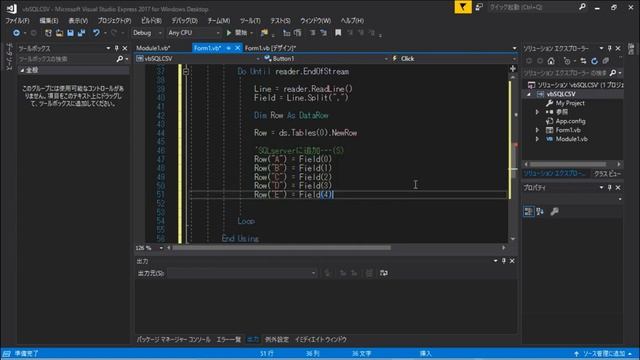
Task: Expand the 参照 references node
Action: click(537, 112)
